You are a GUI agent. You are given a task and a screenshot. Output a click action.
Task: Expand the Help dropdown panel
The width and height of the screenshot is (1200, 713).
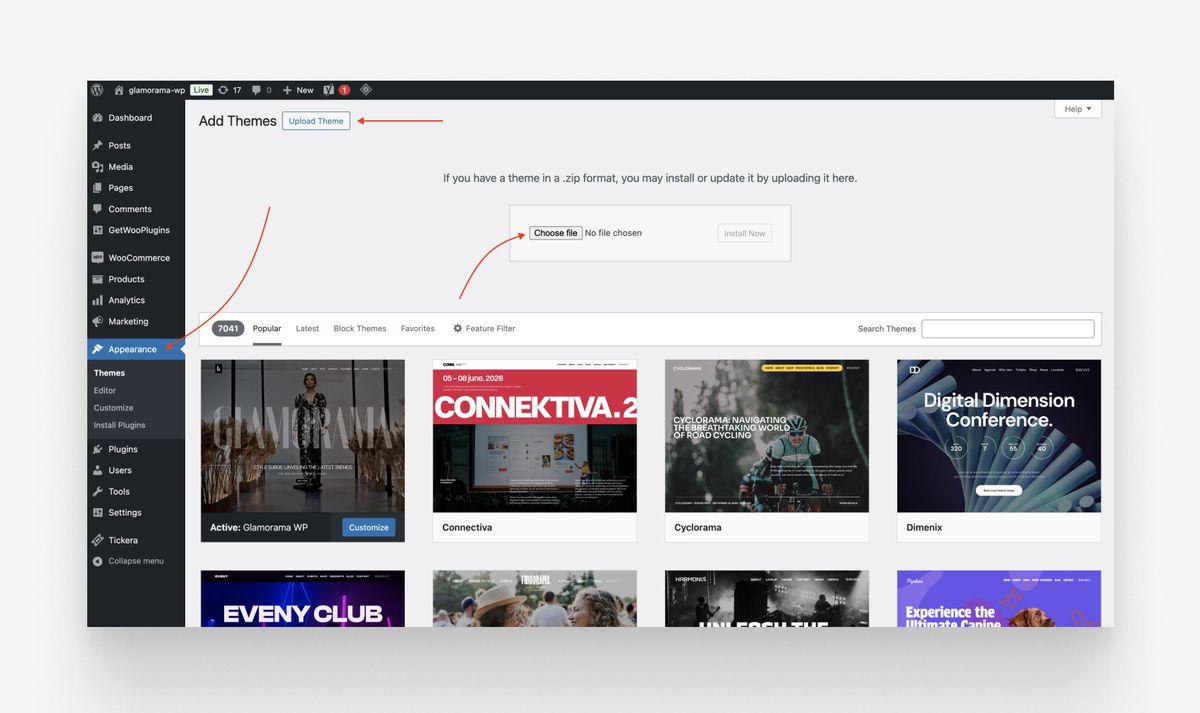(1077, 109)
